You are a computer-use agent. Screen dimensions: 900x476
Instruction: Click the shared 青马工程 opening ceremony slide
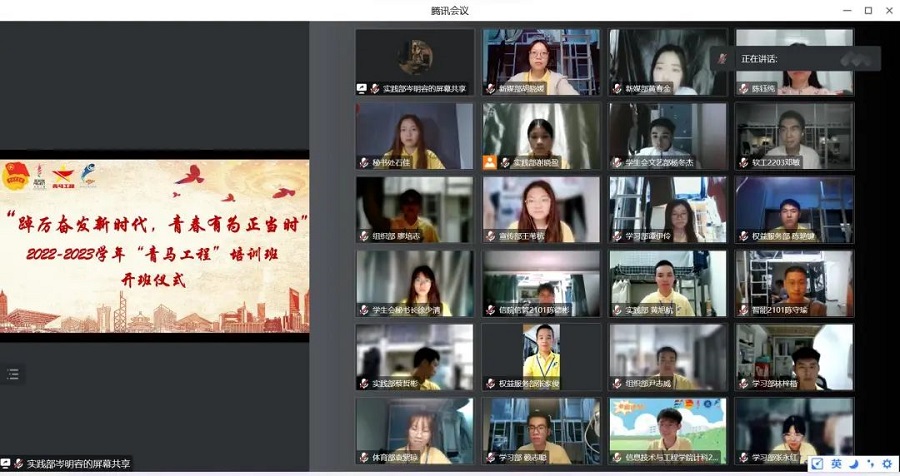pyautogui.click(x=154, y=247)
